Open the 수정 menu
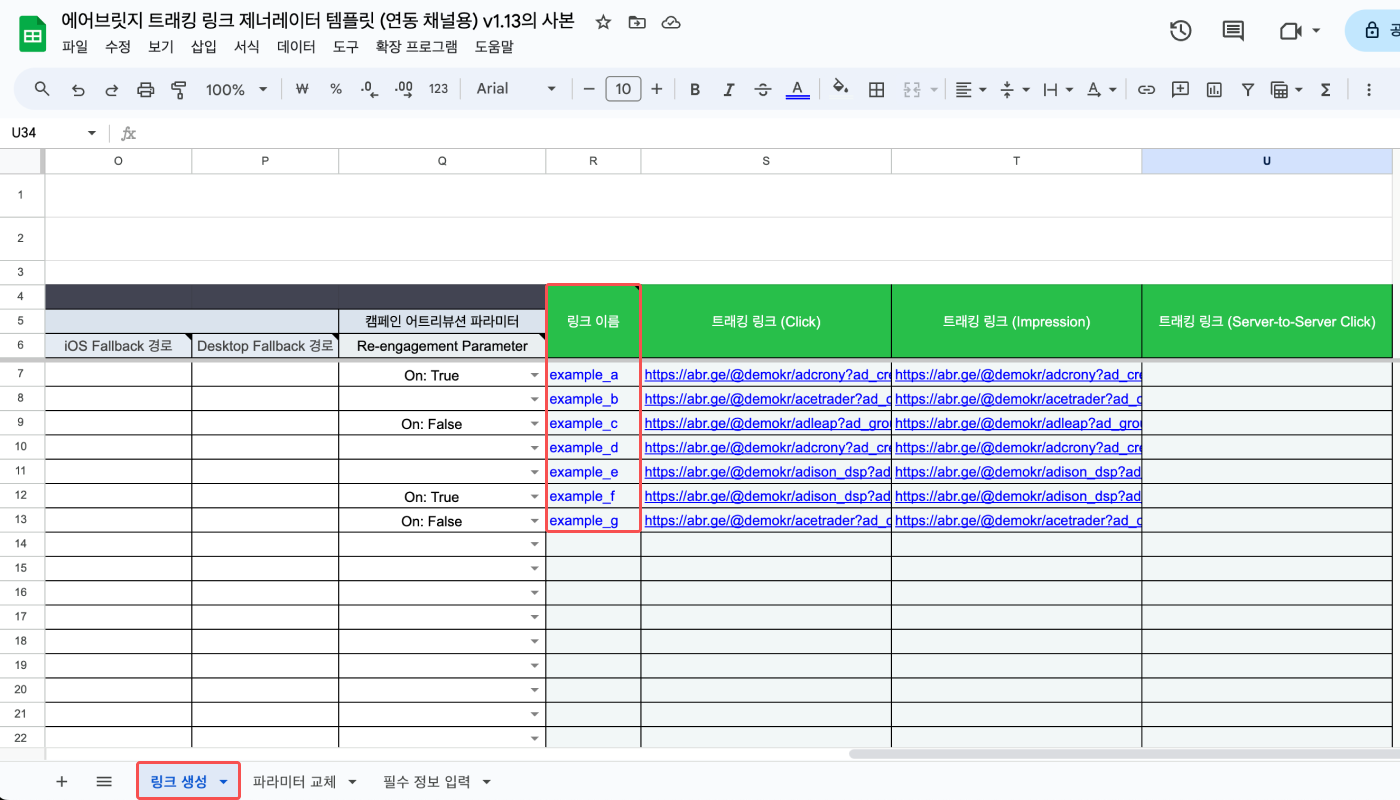This screenshot has height=800, width=1400. (x=118, y=46)
